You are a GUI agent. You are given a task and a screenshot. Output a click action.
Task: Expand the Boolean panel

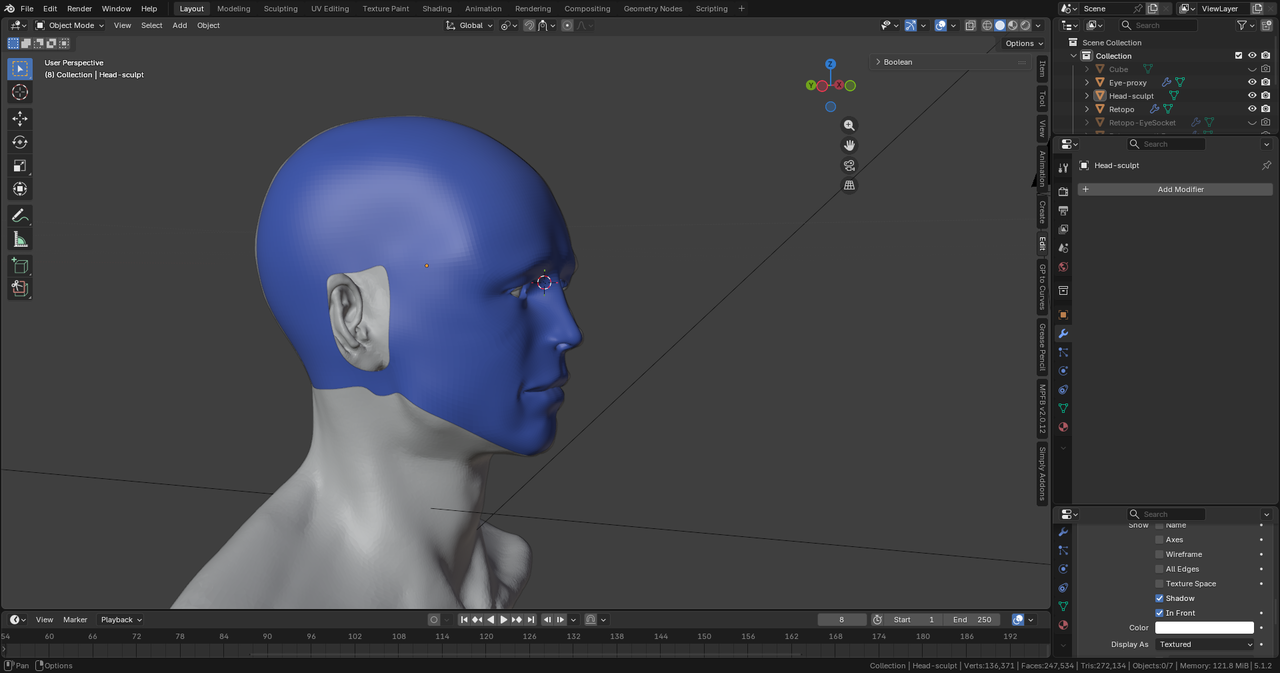(x=878, y=62)
